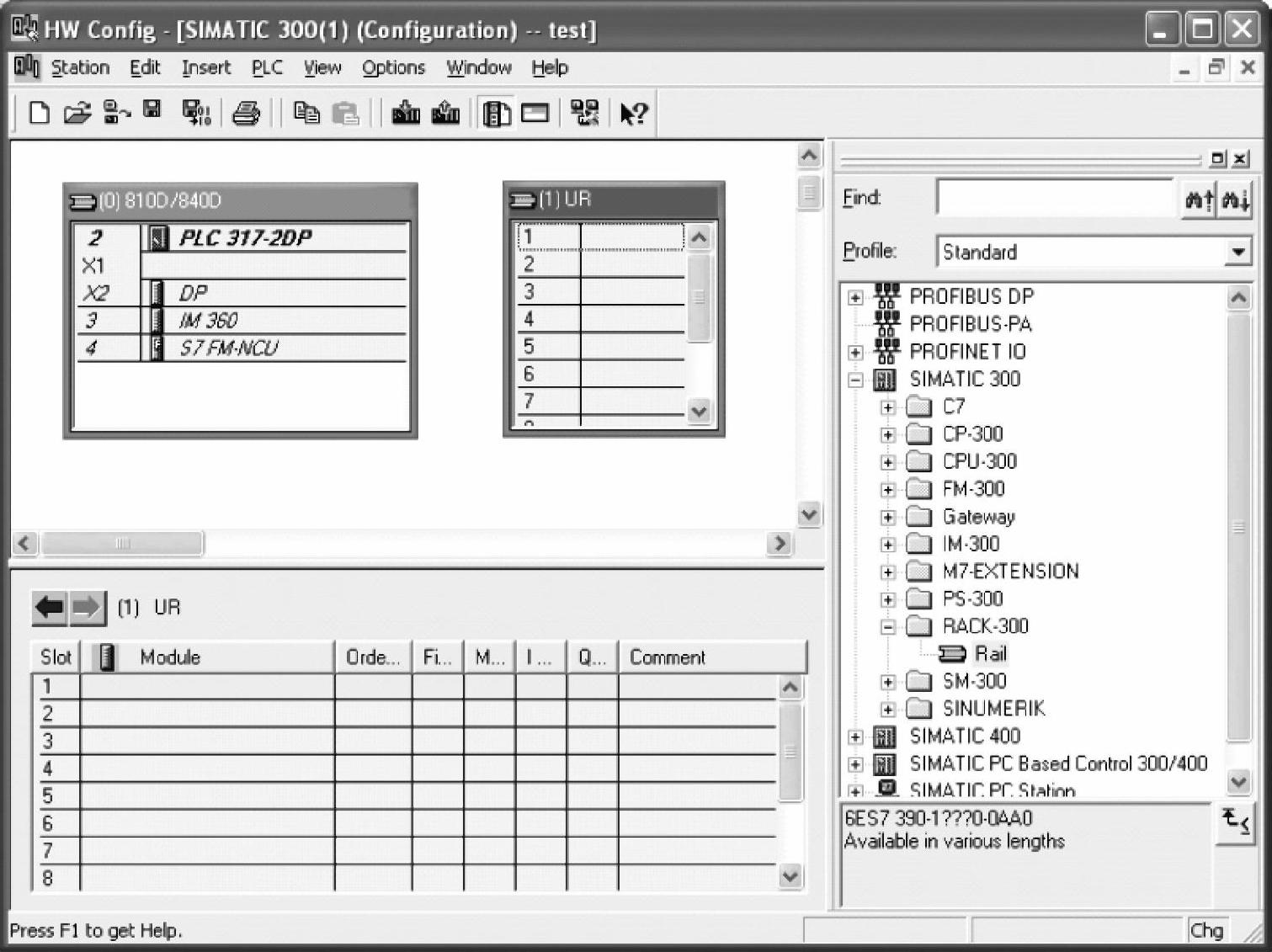The width and height of the screenshot is (1272, 952).
Task: Select the SM-300 folder in catalog
Action: pyautogui.click(x=974, y=681)
